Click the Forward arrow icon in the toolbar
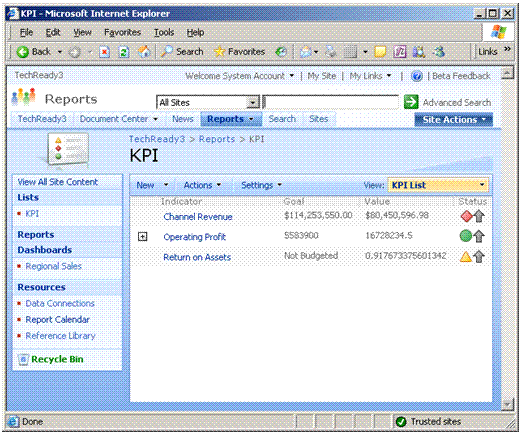524x436 pixels. click(74, 52)
